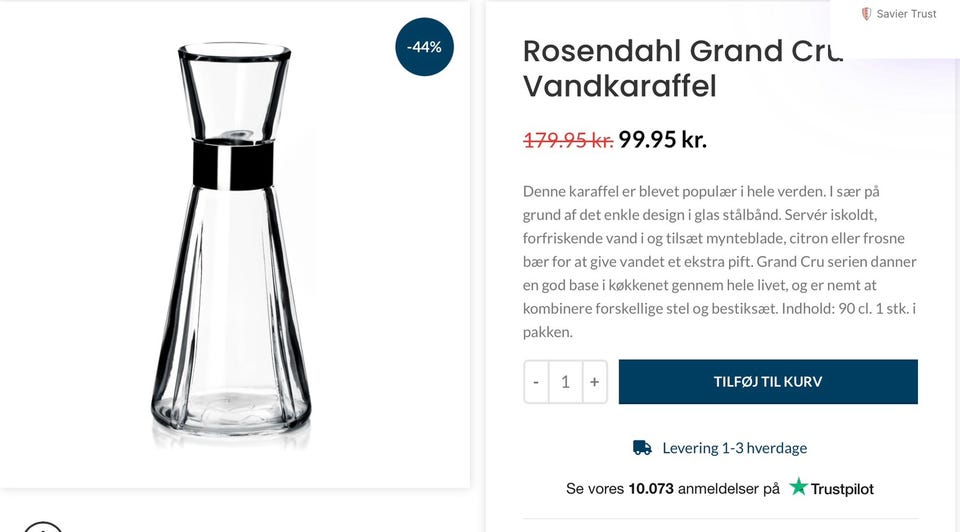960x532 pixels.
Task: Click the 99.95 kr. sale price
Action: click(x=662, y=140)
